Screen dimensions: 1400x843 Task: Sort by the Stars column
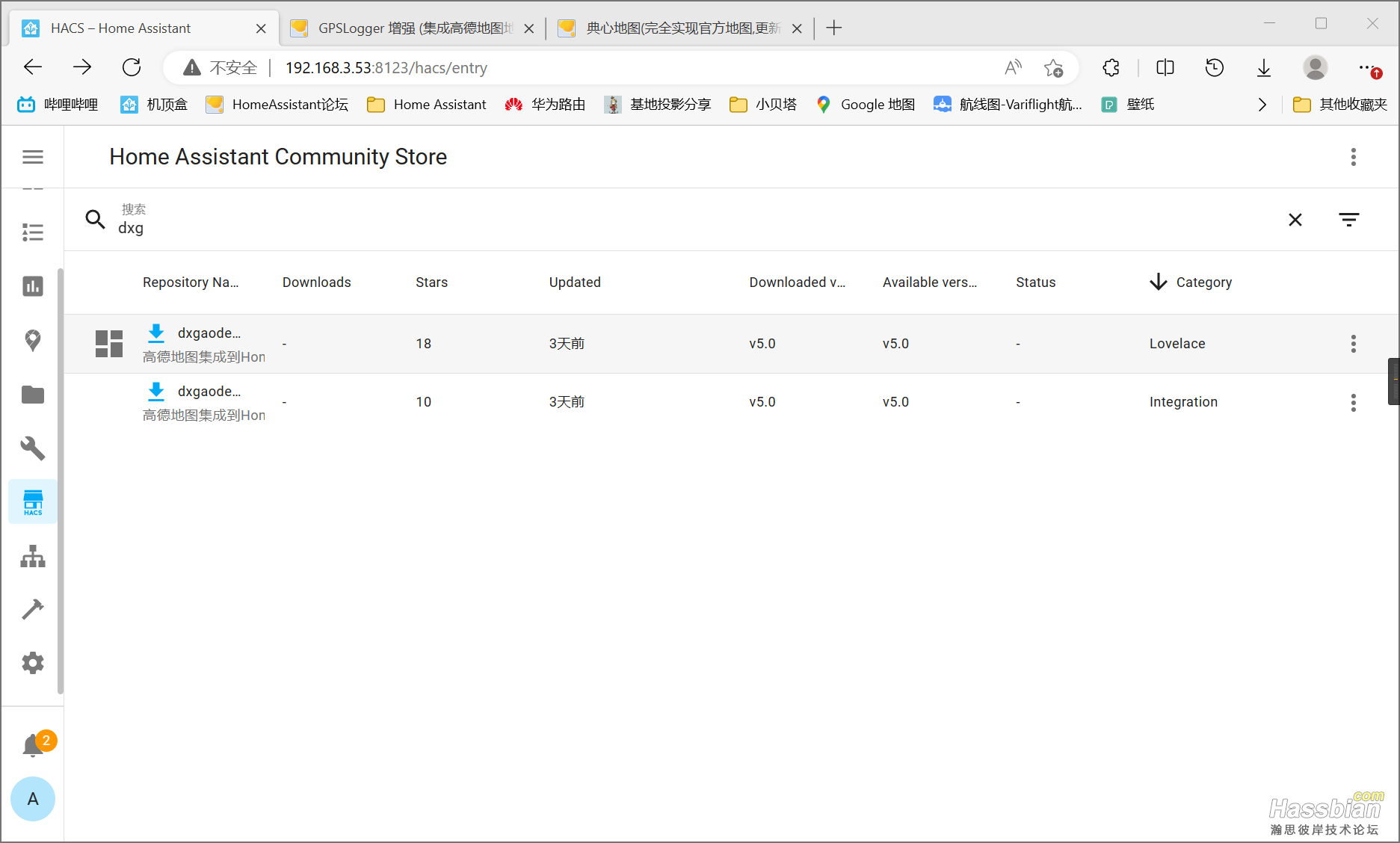(432, 282)
